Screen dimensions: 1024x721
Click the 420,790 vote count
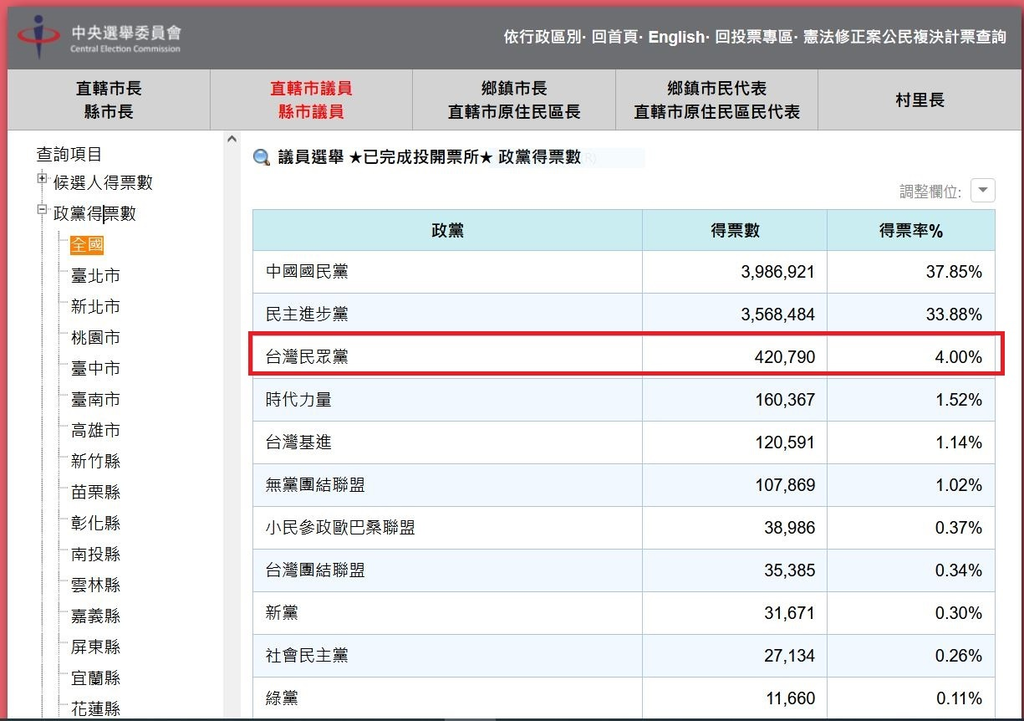pos(785,357)
